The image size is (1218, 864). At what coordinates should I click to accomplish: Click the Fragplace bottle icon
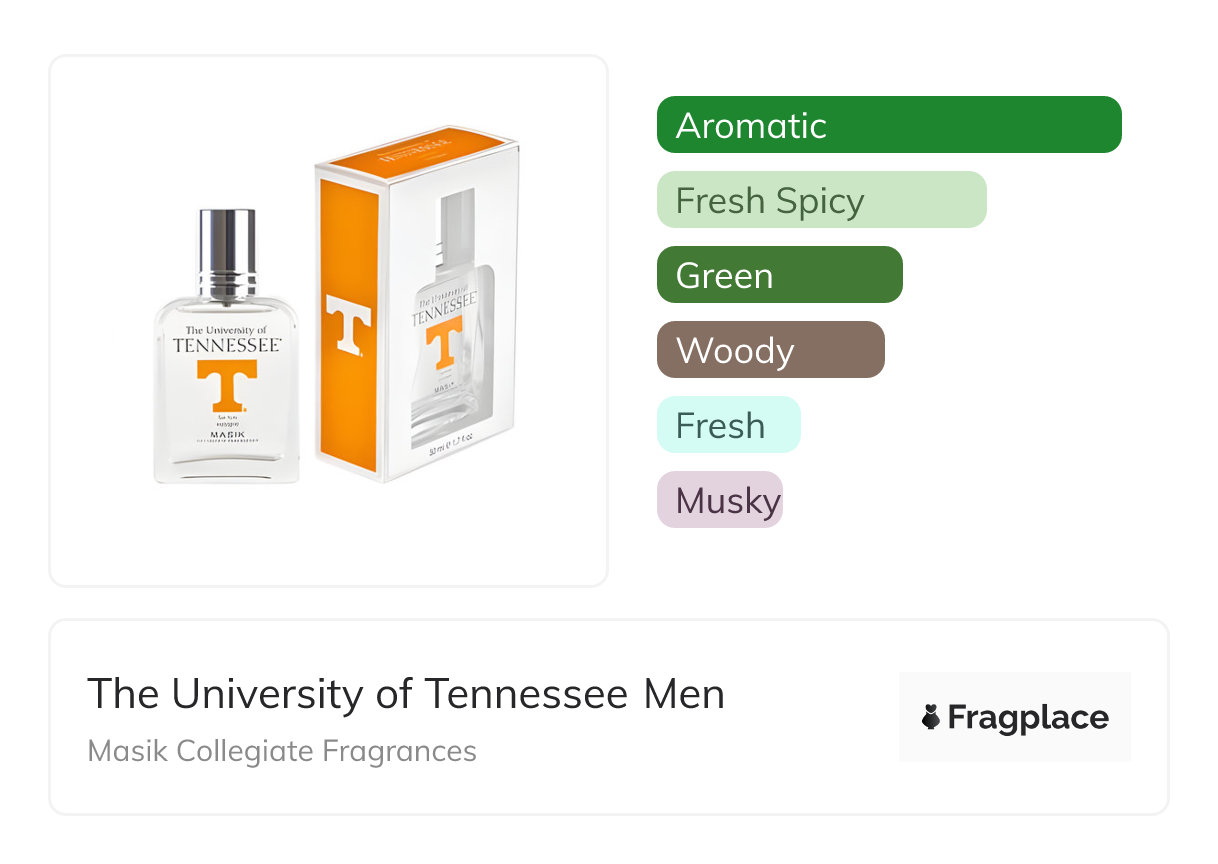tap(931, 718)
